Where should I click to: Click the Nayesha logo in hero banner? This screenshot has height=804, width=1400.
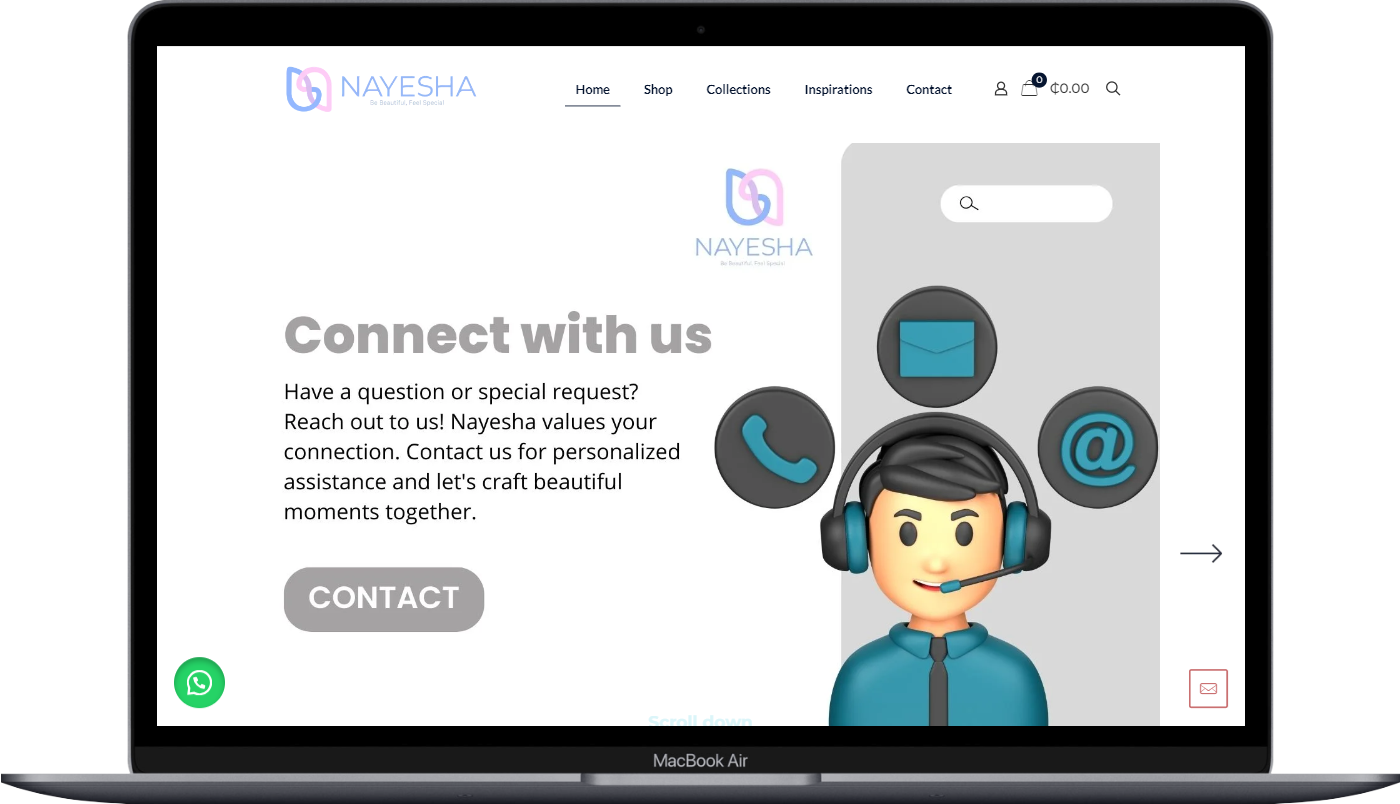tap(754, 217)
